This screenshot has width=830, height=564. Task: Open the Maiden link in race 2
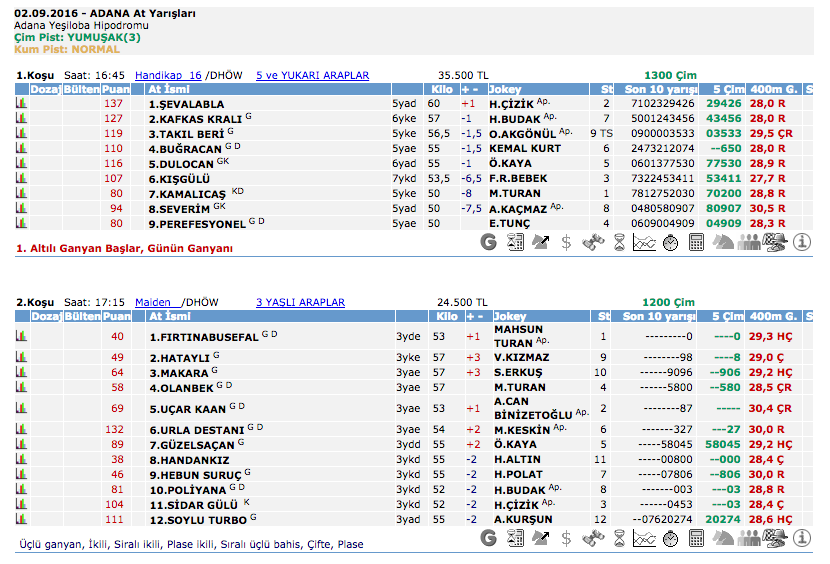tap(155, 302)
